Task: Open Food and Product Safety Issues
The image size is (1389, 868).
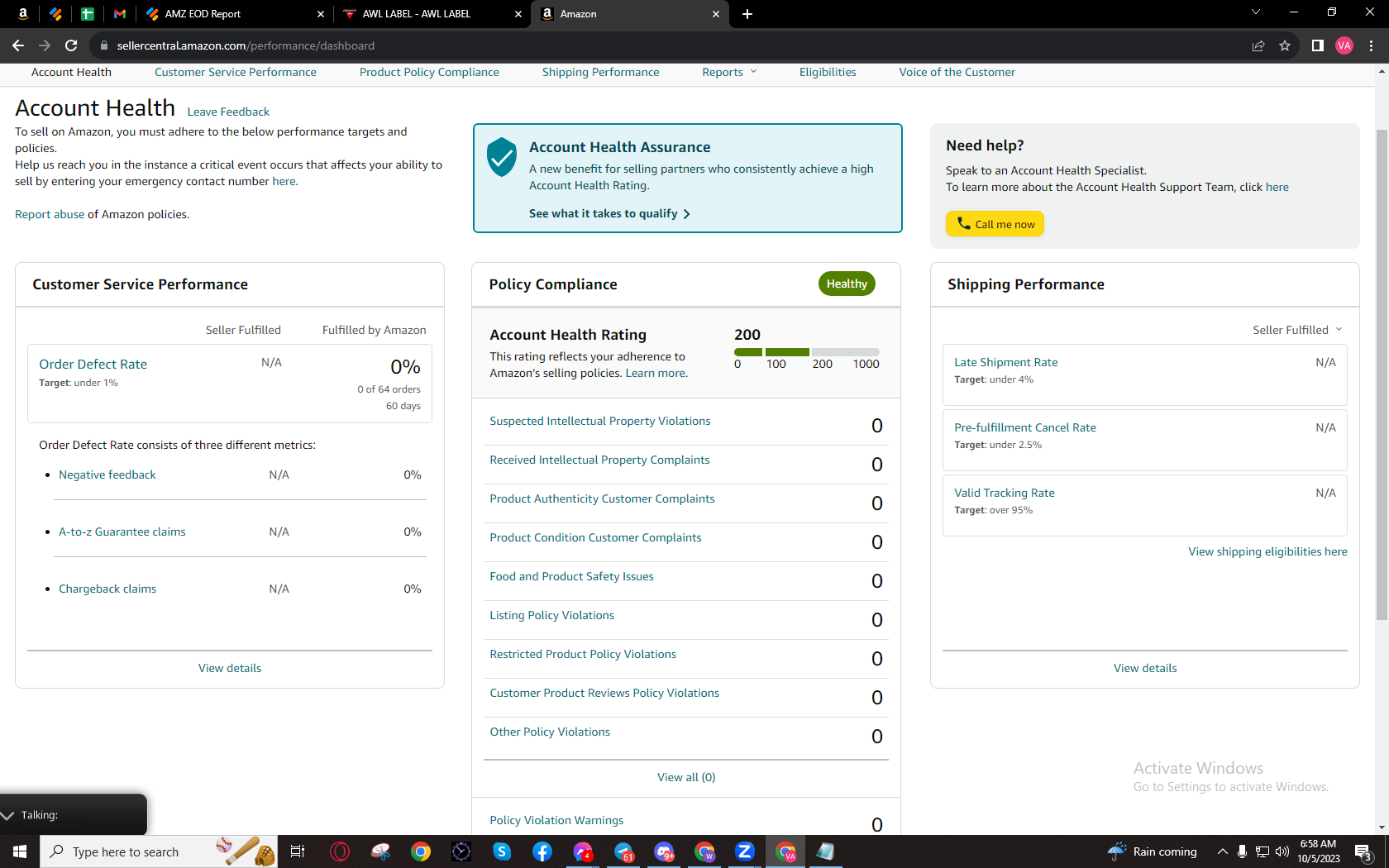Action: (x=571, y=576)
